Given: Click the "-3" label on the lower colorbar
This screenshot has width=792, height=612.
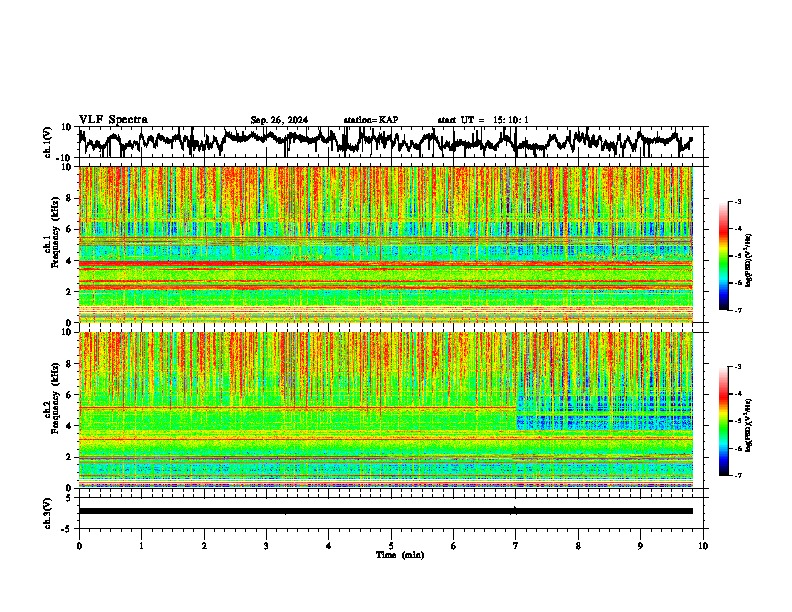Looking at the screenshot, I should point(738,367).
